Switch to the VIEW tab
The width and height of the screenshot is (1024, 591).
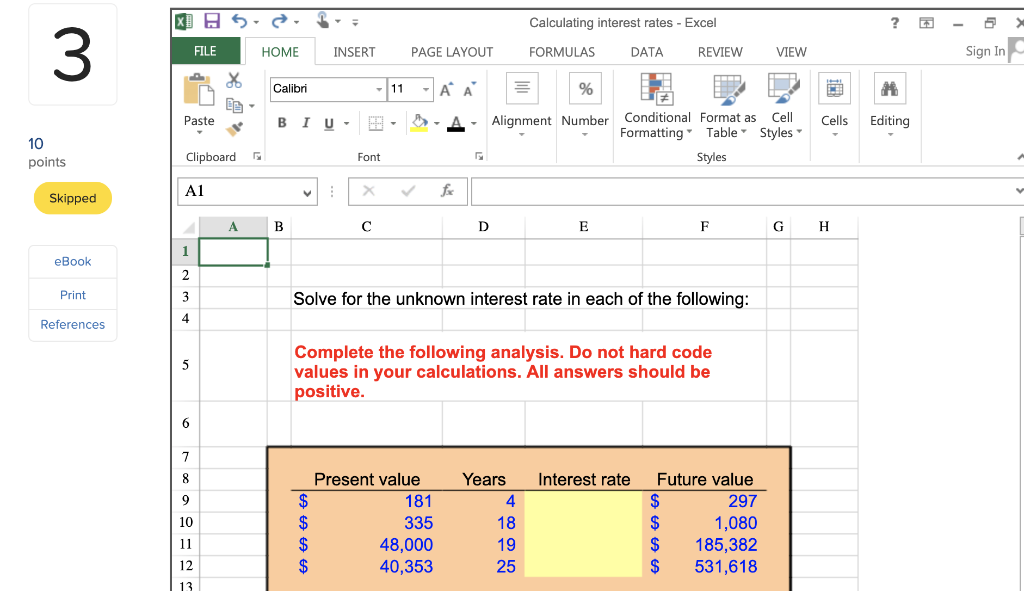(791, 52)
